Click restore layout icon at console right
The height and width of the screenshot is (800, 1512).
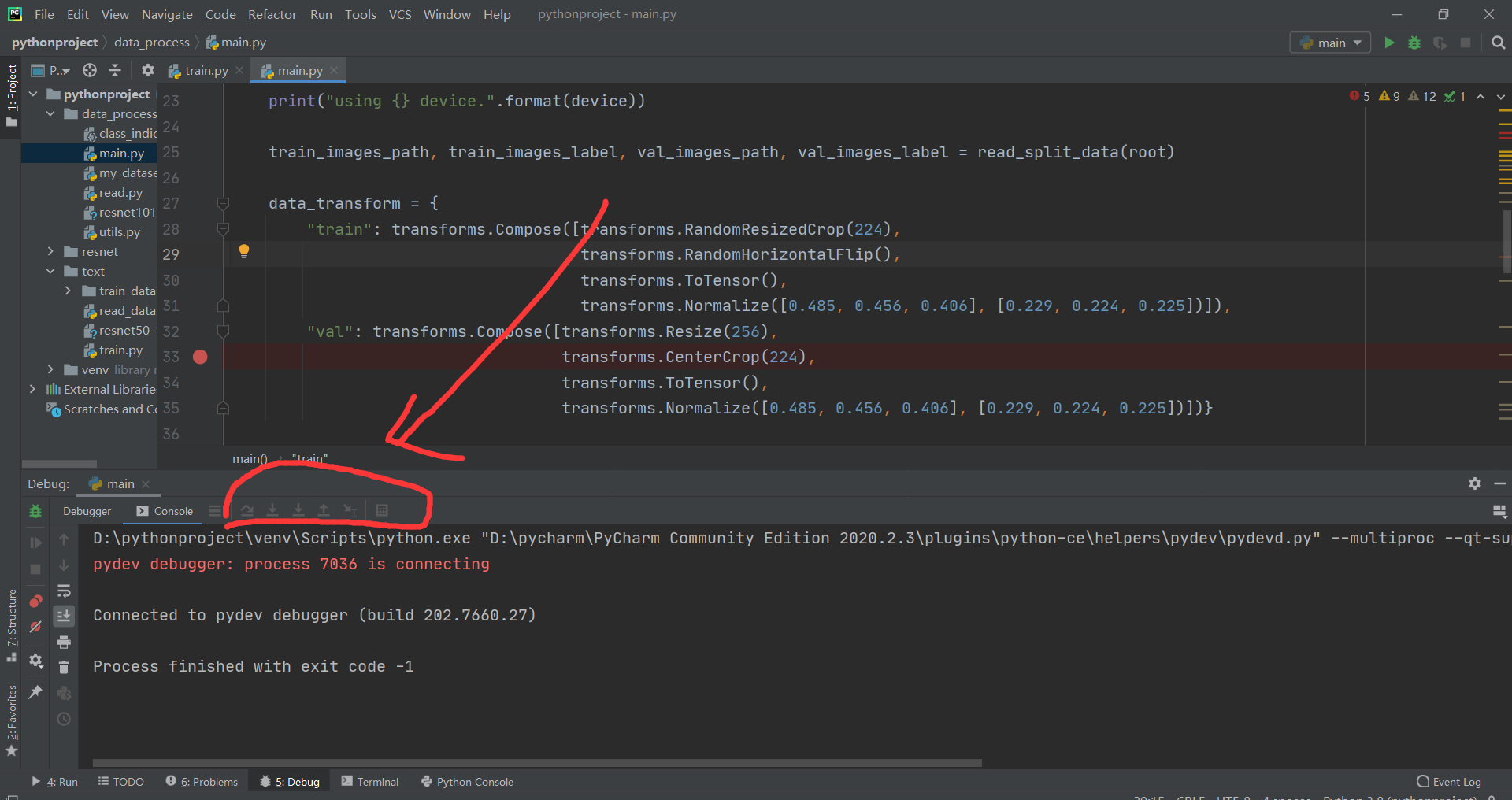[x=1499, y=512]
